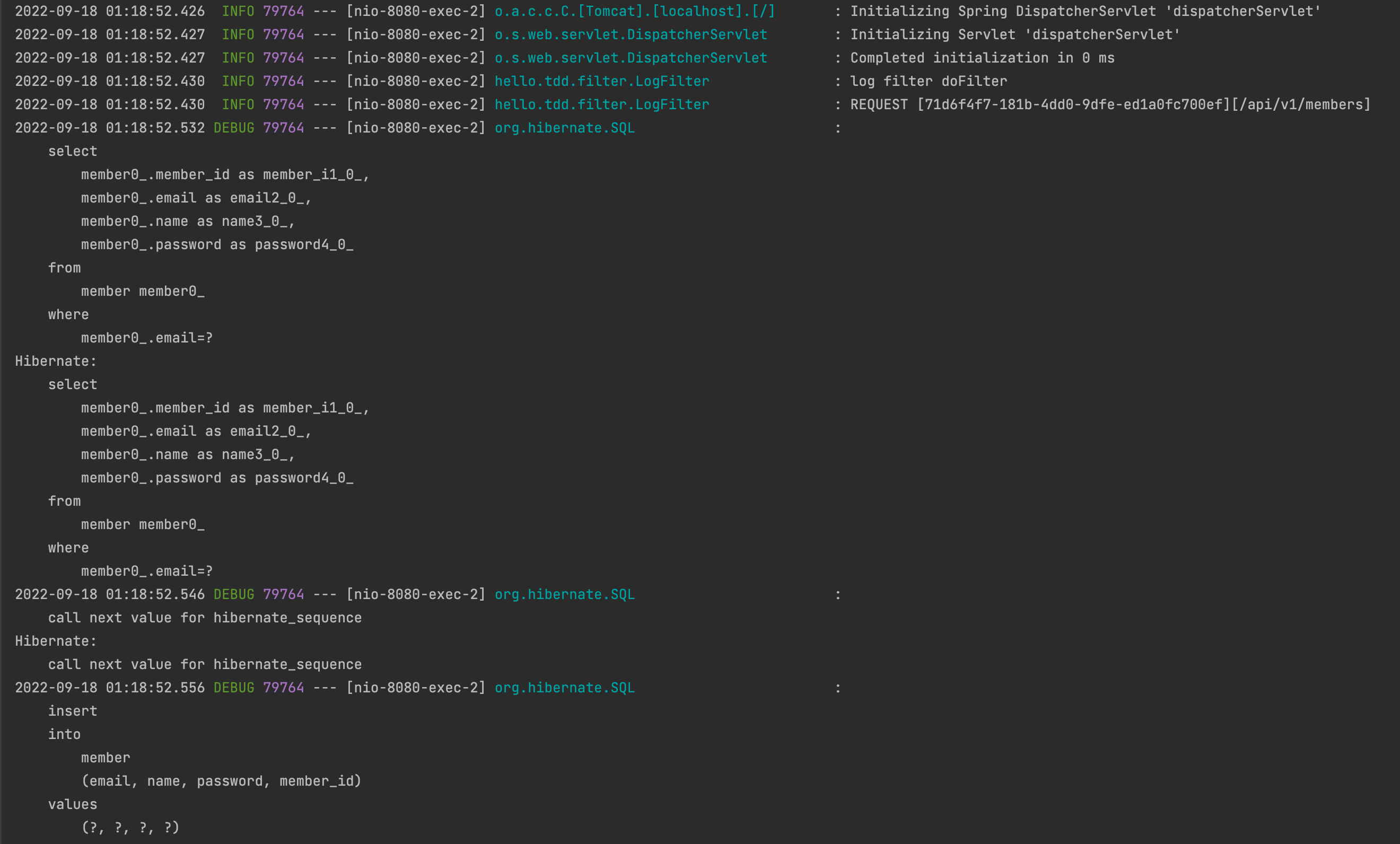Click timestamp 2022-09-18 01:18:52.426

coord(110,11)
